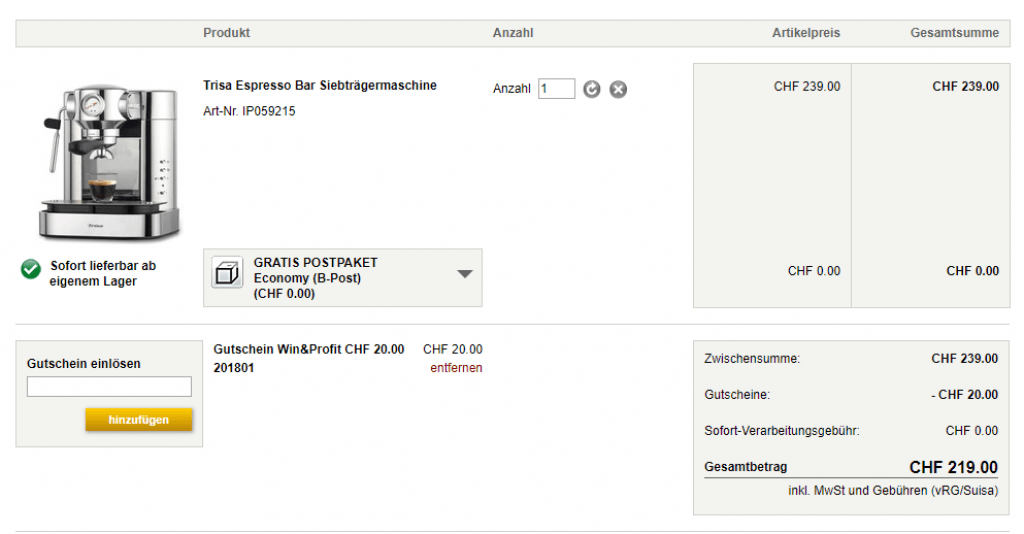Click entfernen to remove the voucher
Image resolution: width=1024 pixels, height=534 pixels.
pyautogui.click(x=456, y=368)
